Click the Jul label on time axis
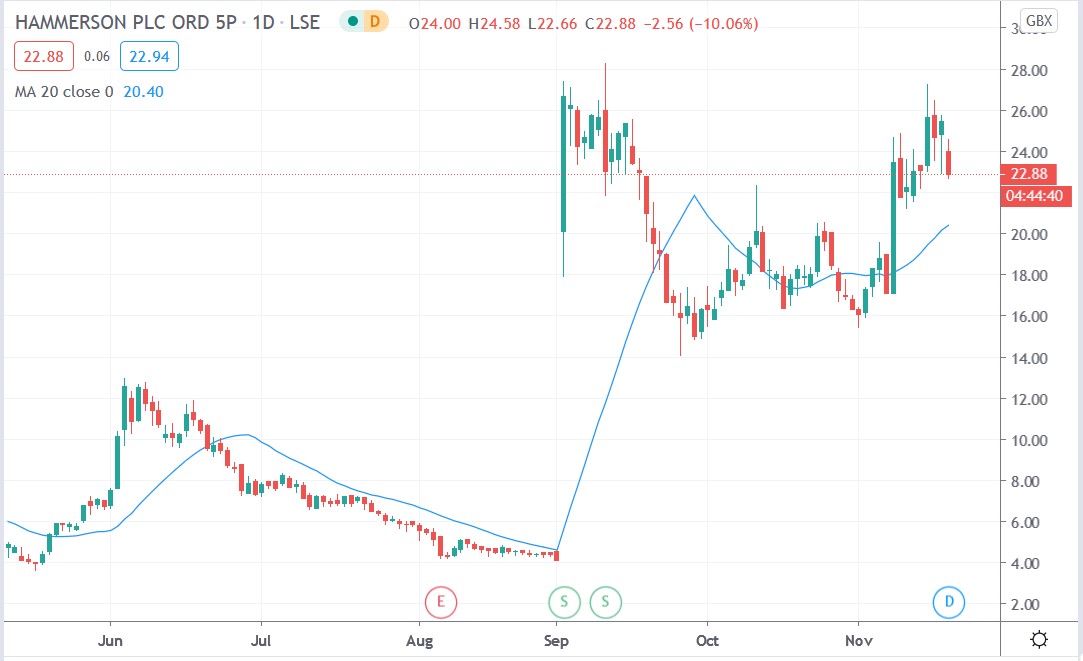 point(260,640)
